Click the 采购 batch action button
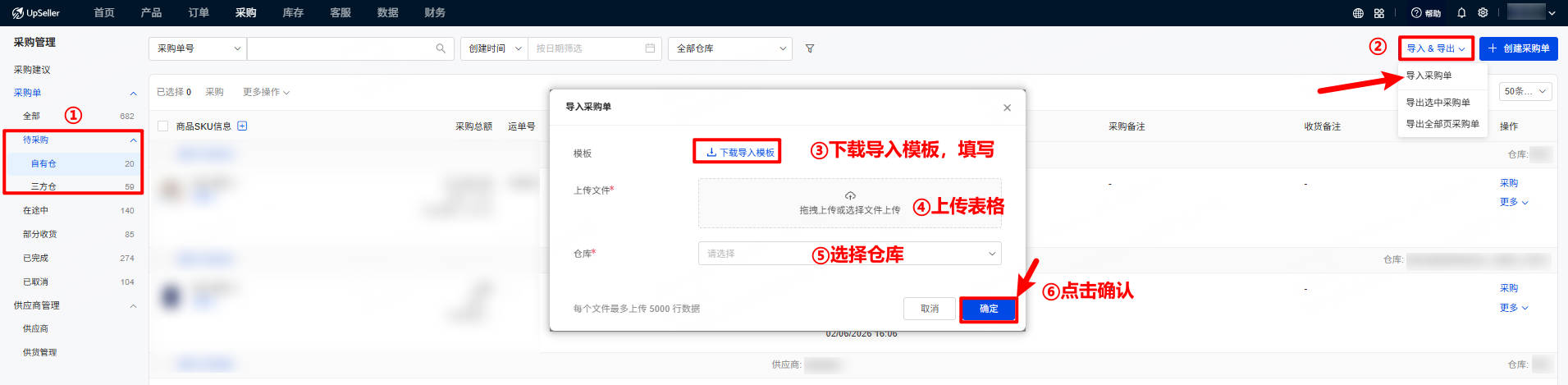 (214, 92)
